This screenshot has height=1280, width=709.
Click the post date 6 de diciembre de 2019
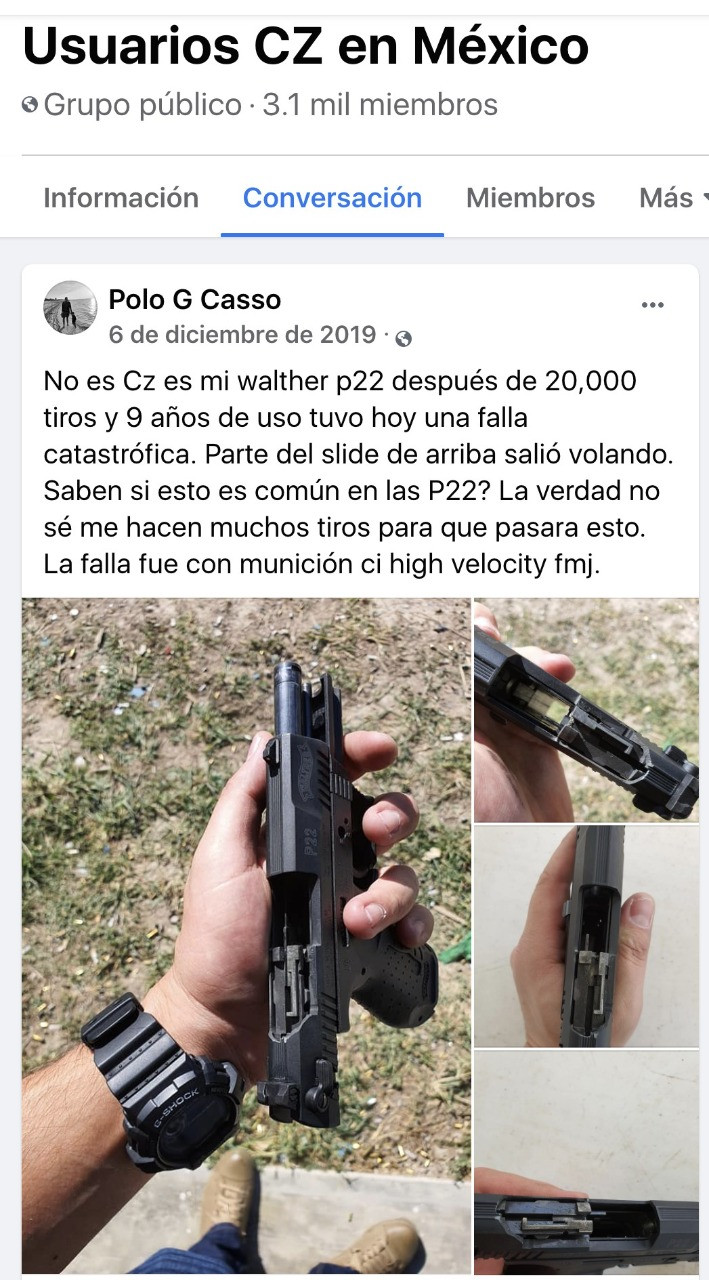243,335
